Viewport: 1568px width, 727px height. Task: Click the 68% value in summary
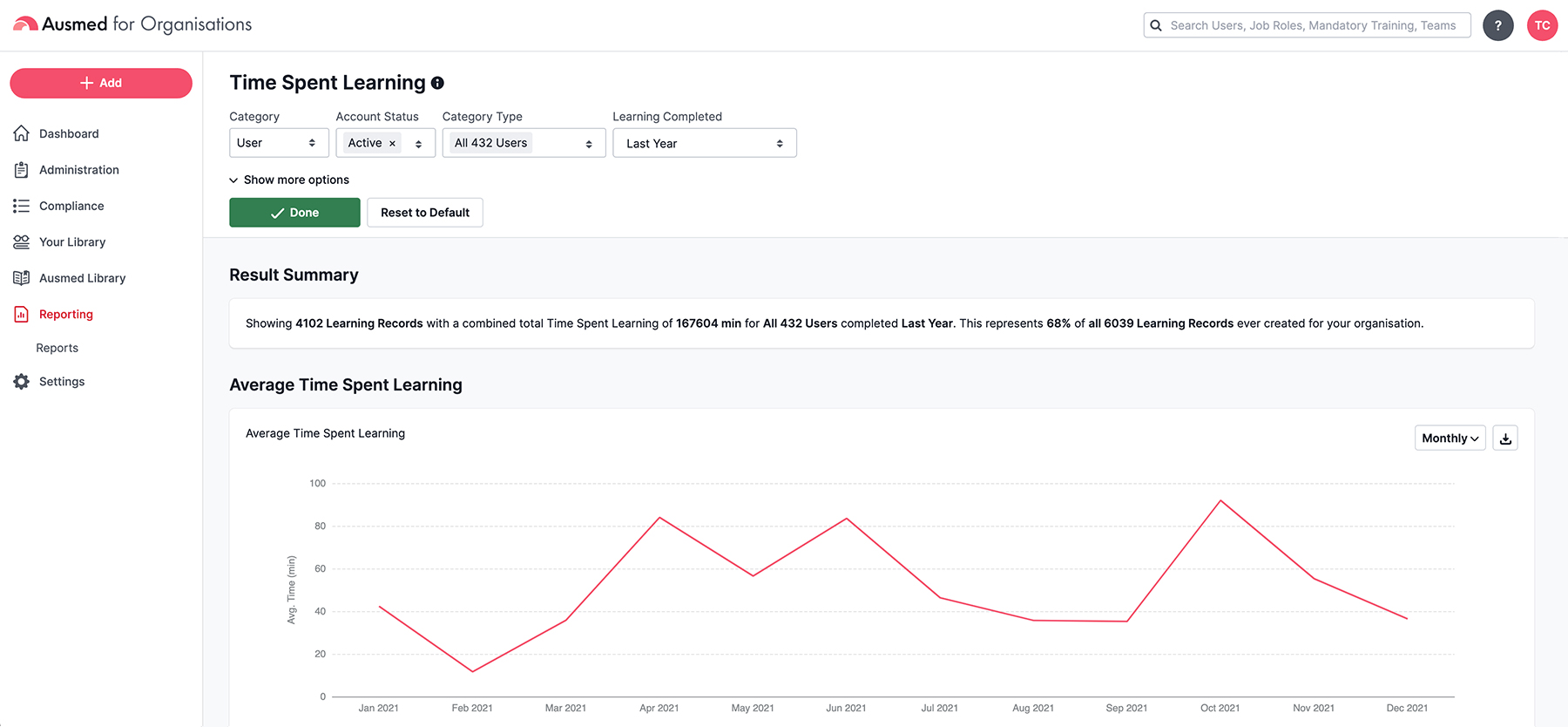pyautogui.click(x=1058, y=323)
